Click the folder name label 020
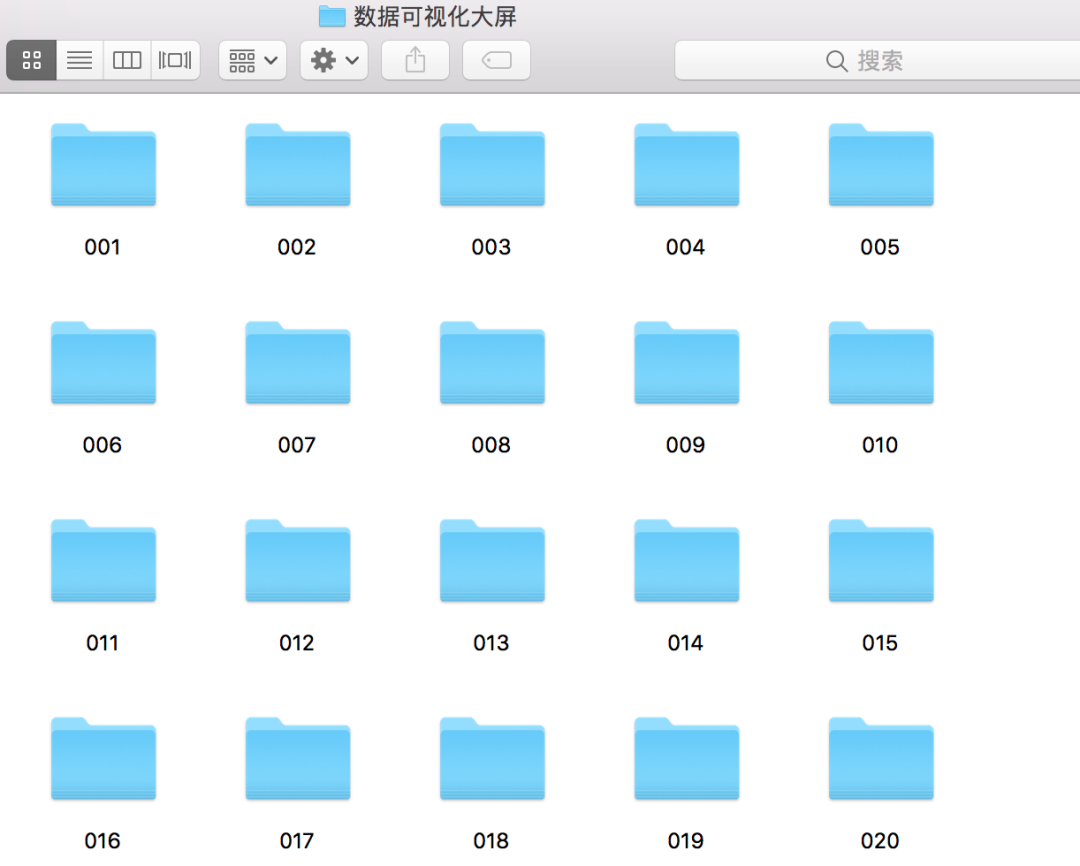Image resolution: width=1080 pixels, height=866 pixels. 880,841
